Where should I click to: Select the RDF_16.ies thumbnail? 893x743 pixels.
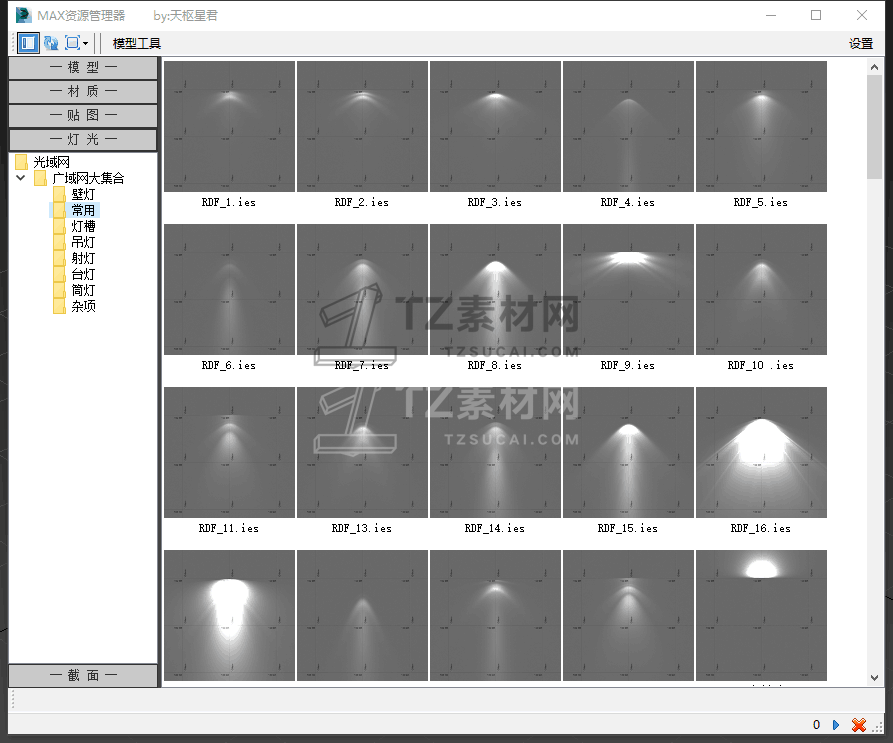761,453
